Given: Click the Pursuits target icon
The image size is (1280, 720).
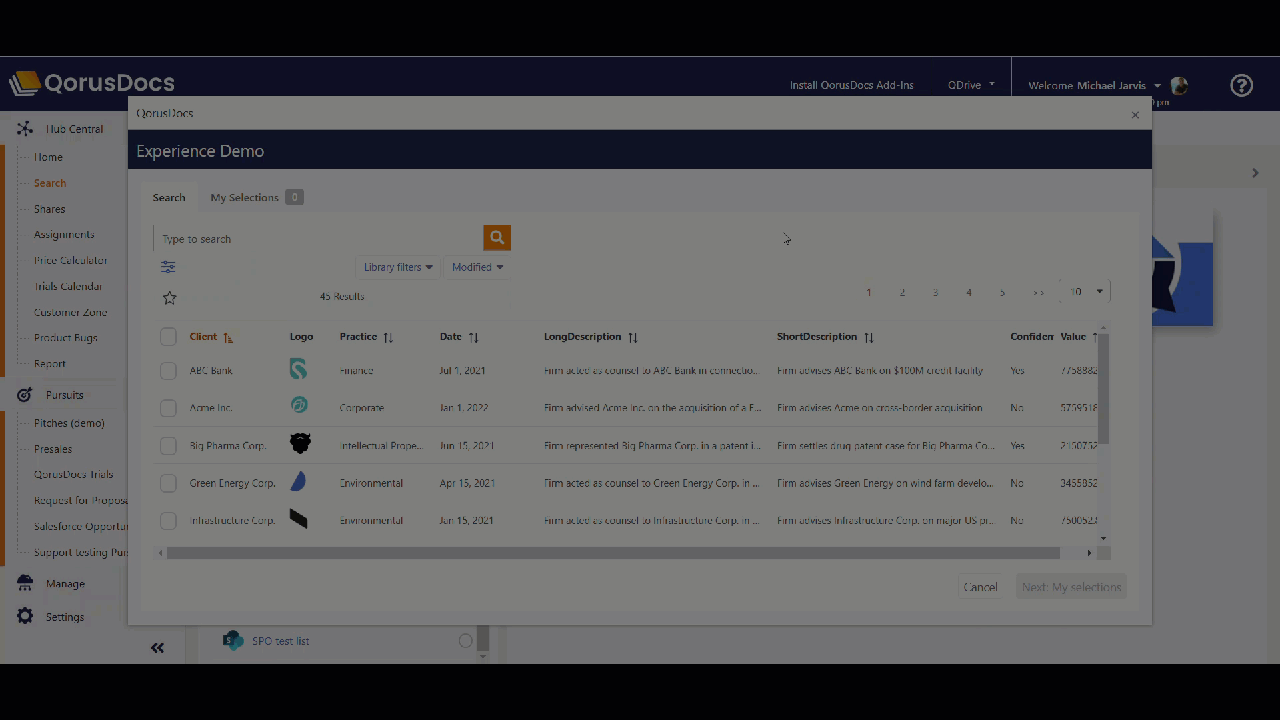Looking at the screenshot, I should (25, 395).
